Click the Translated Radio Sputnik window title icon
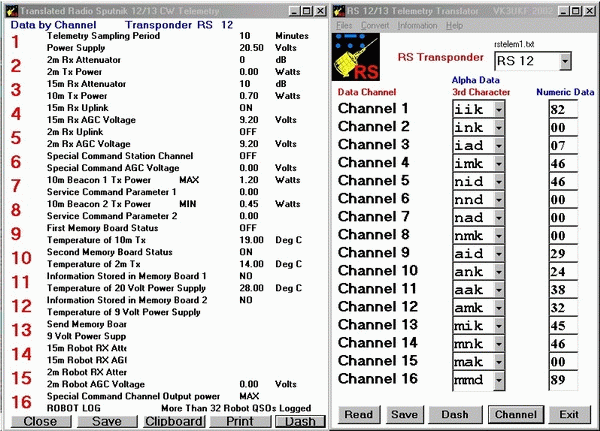The width and height of the screenshot is (600, 431). coord(12,10)
